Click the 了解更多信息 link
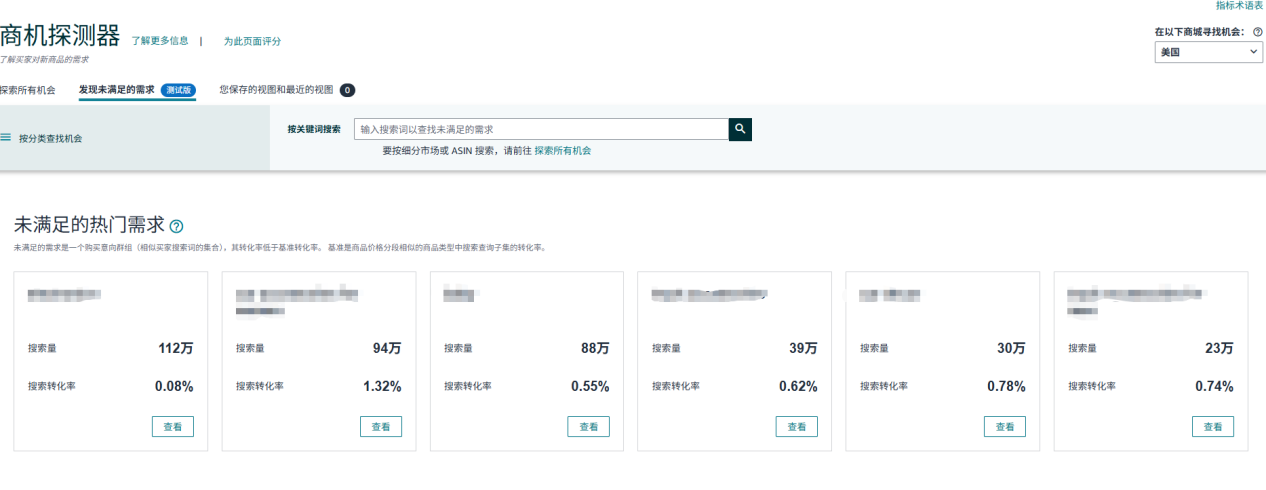1266x490 pixels. point(160,41)
